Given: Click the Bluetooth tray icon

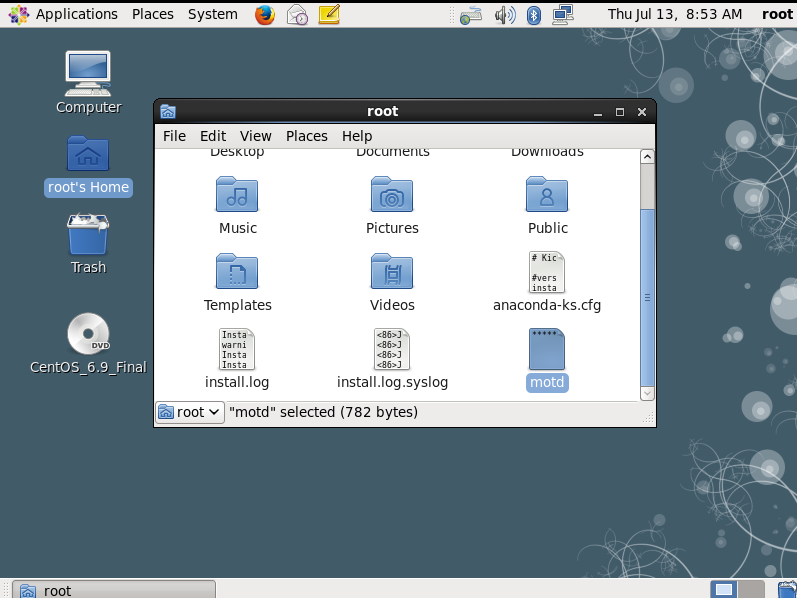Looking at the screenshot, I should [533, 15].
